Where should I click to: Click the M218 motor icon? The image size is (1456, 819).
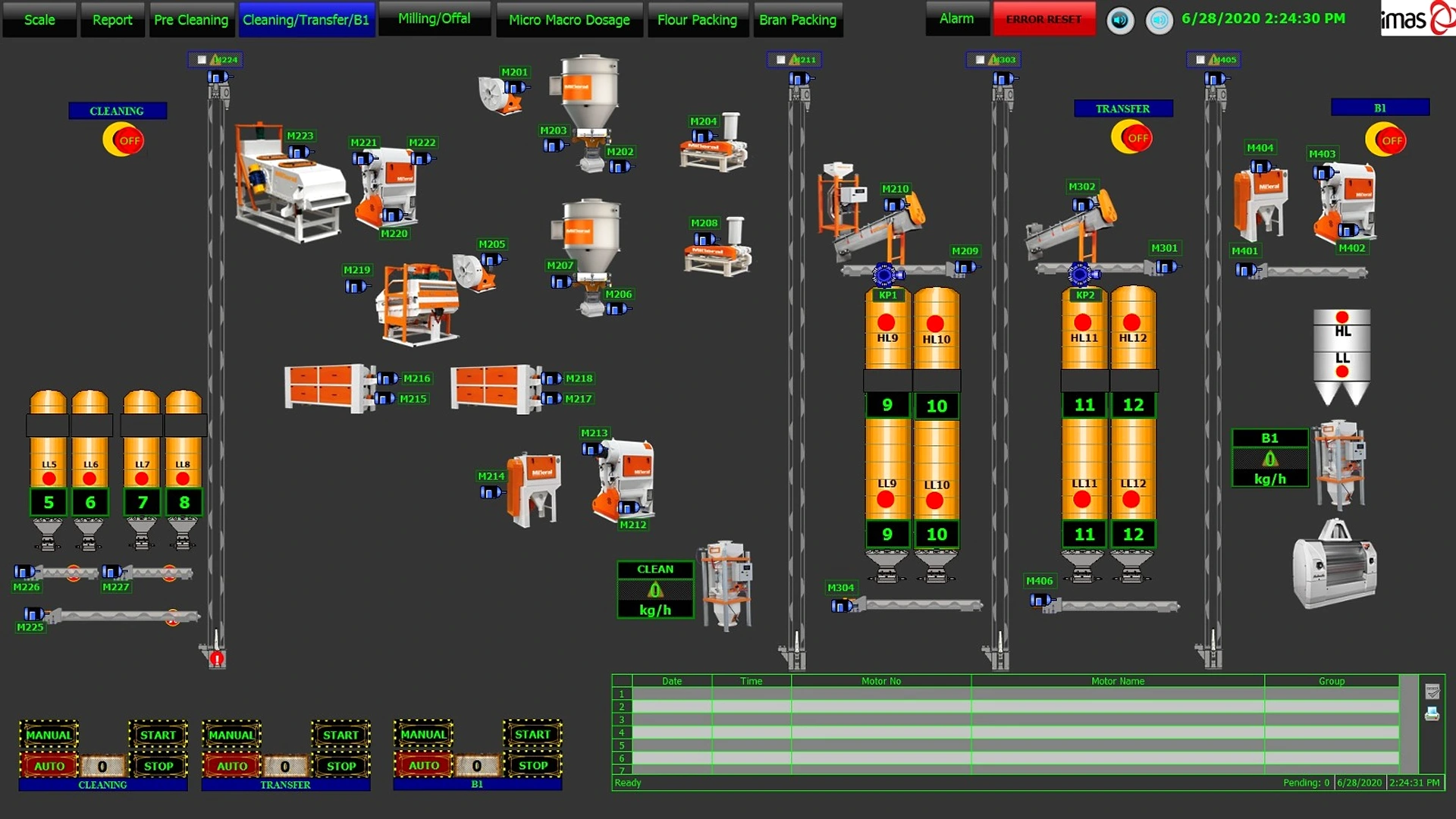coord(551,378)
